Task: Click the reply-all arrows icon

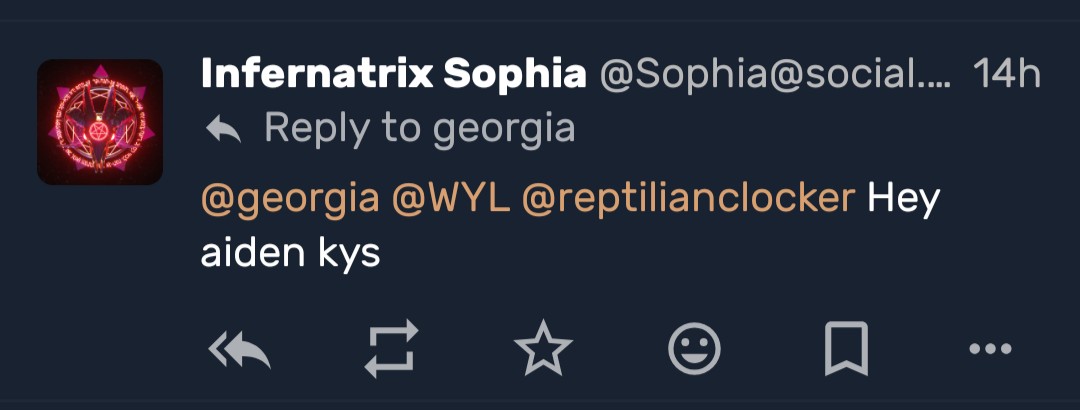Action: [x=240, y=349]
